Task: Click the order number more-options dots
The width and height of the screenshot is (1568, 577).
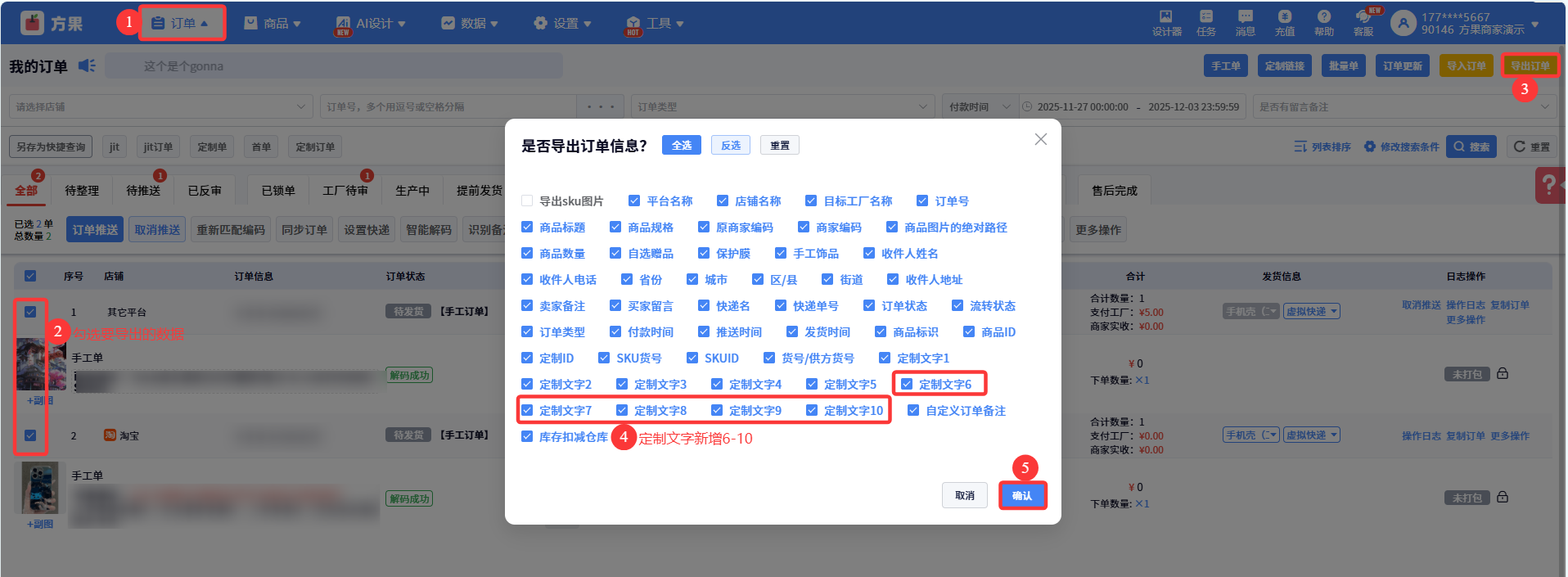Action: [601, 106]
